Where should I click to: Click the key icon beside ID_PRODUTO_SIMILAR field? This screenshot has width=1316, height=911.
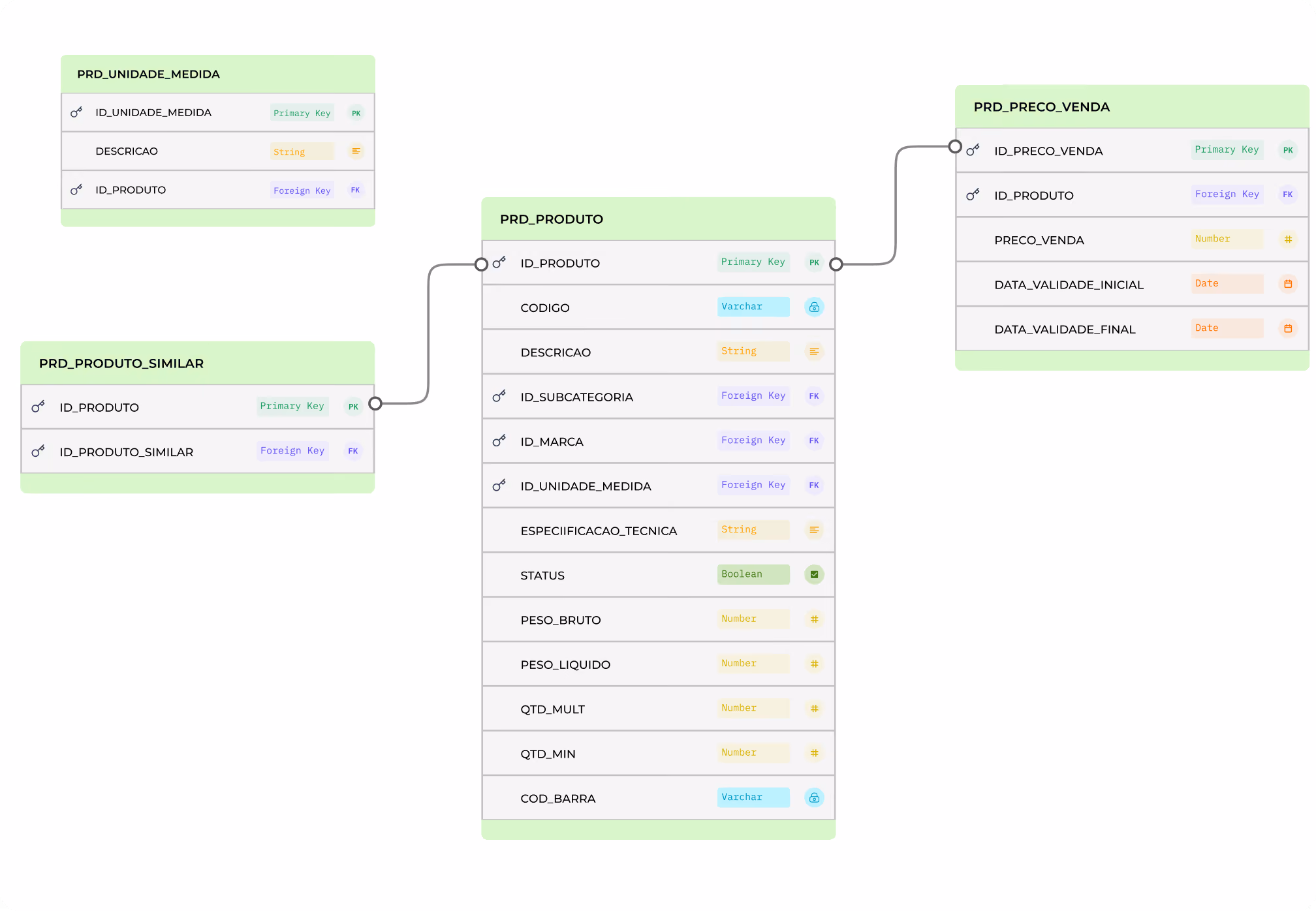pos(39,451)
